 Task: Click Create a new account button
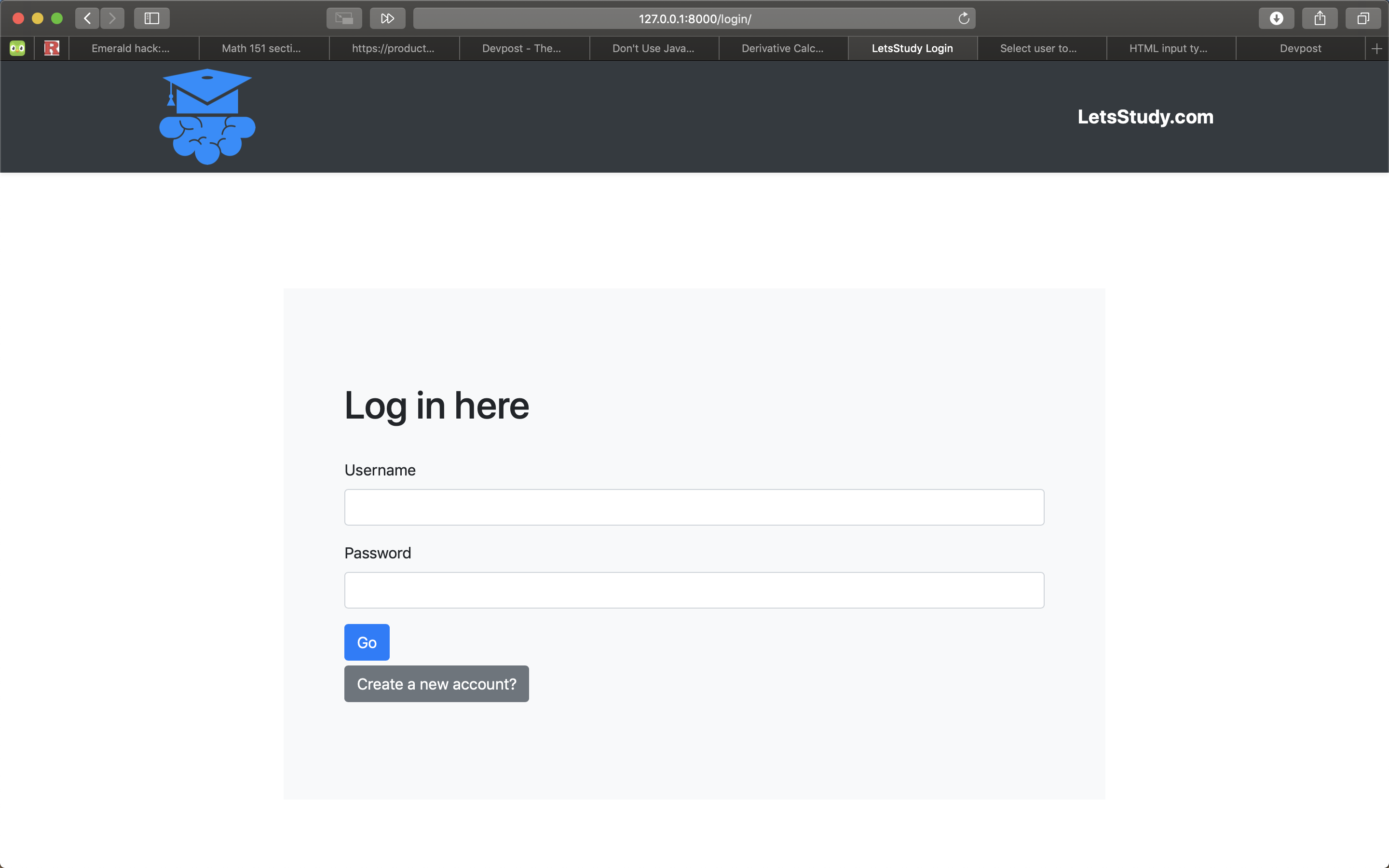(436, 684)
